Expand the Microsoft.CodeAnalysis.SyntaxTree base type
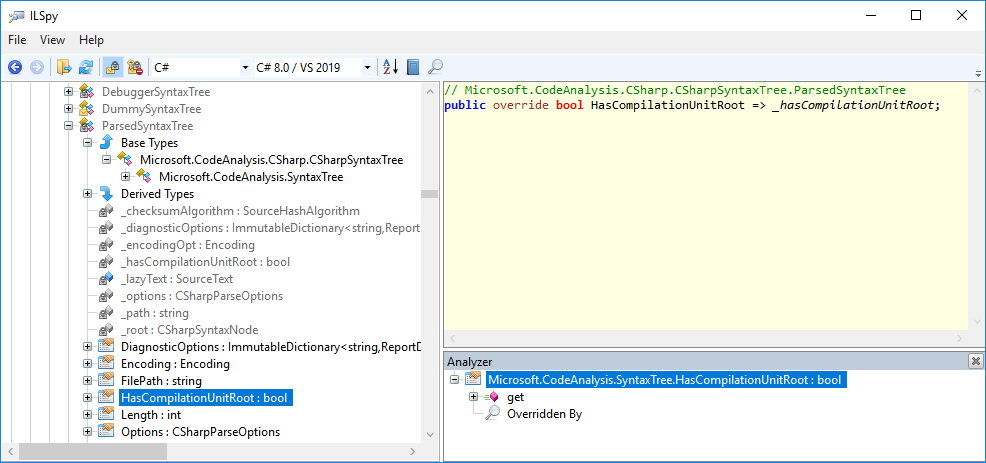Screen dimensions: 986x463 125,177
